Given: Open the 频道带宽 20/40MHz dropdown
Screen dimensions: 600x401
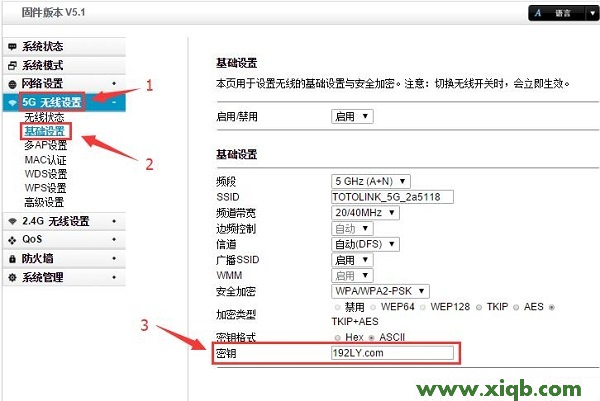Looking at the screenshot, I should click(365, 213).
